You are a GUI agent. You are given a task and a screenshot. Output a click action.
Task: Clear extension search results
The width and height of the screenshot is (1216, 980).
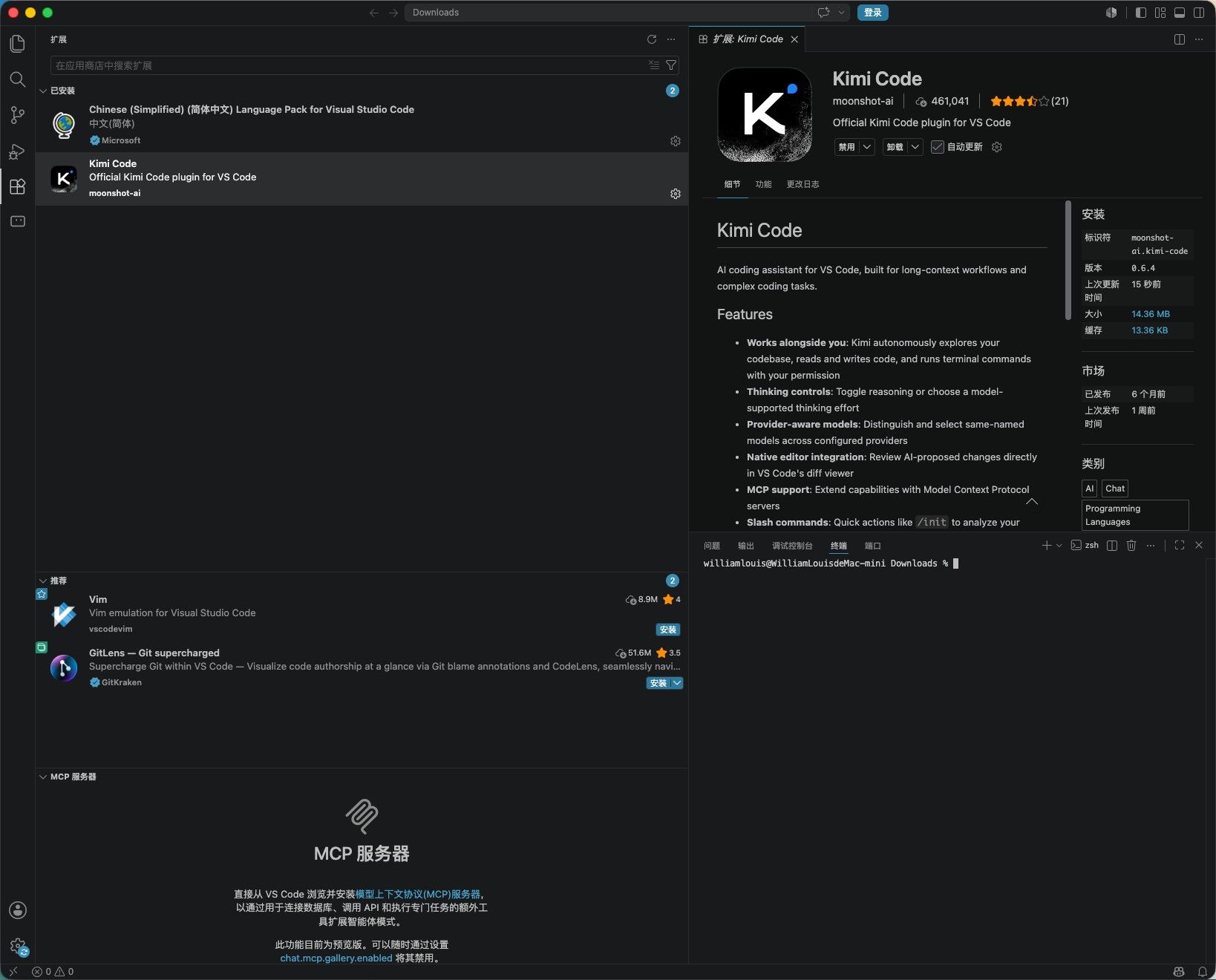654,65
